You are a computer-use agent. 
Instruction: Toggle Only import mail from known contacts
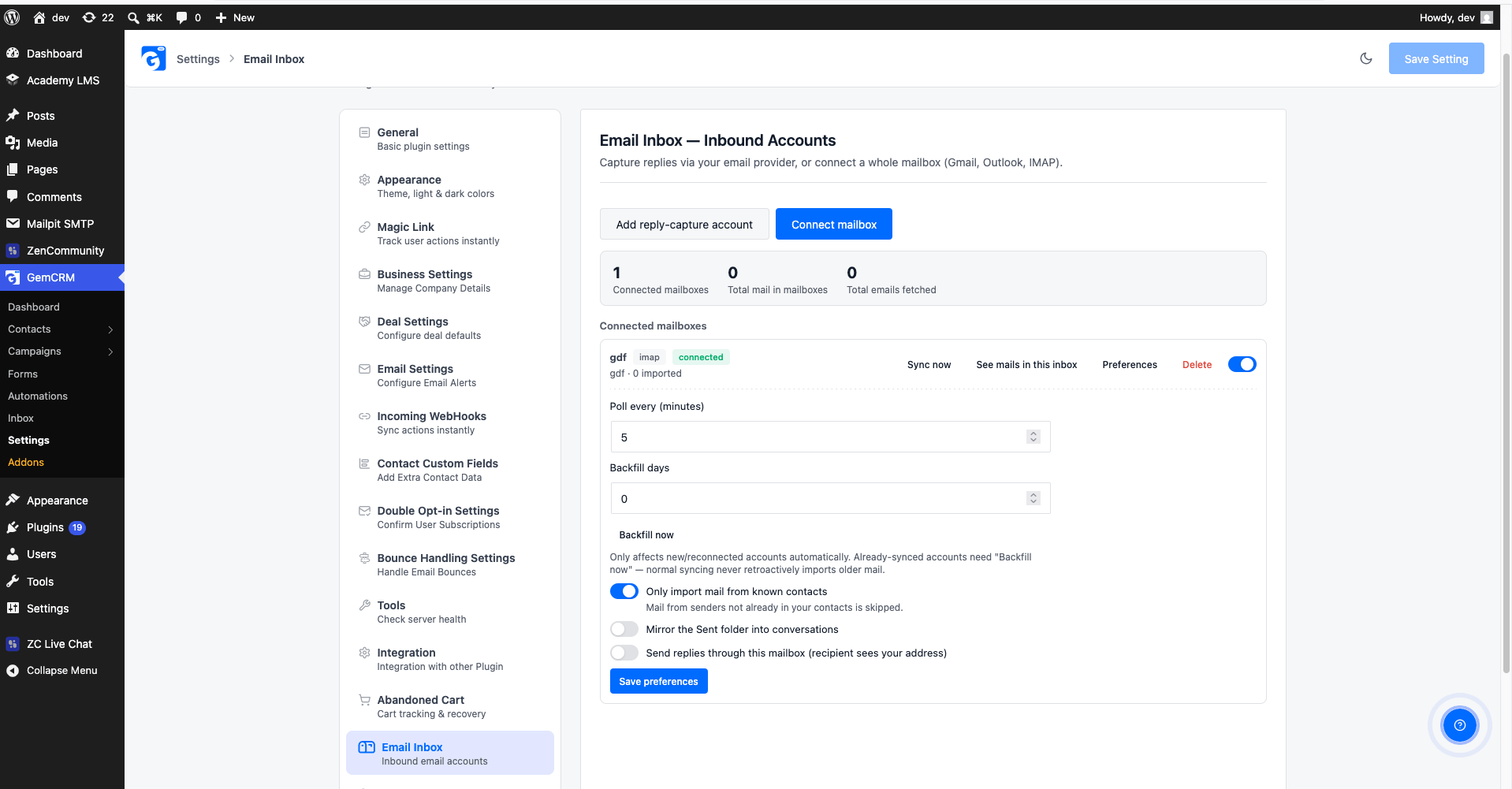(624, 591)
